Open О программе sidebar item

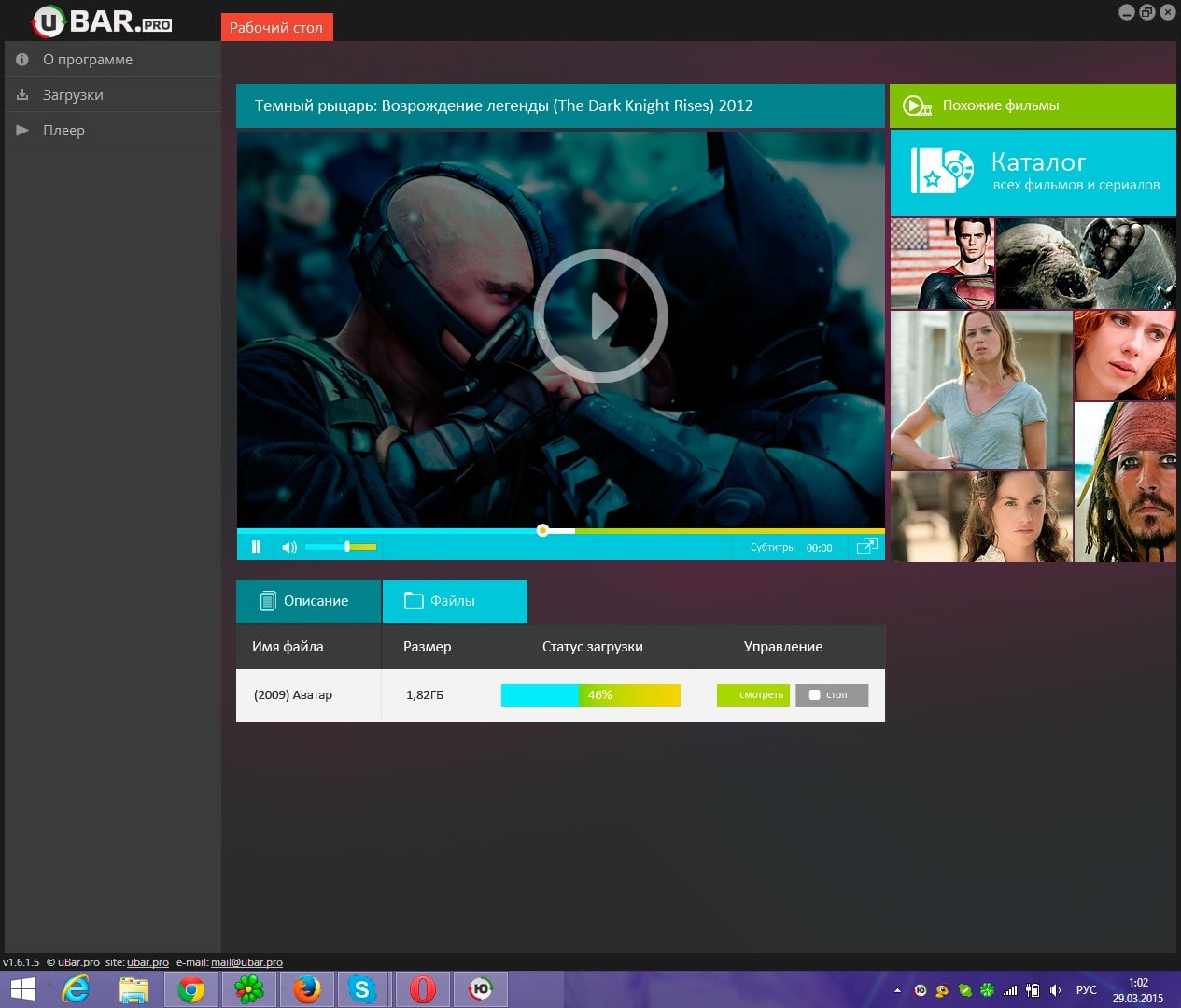coord(87,60)
